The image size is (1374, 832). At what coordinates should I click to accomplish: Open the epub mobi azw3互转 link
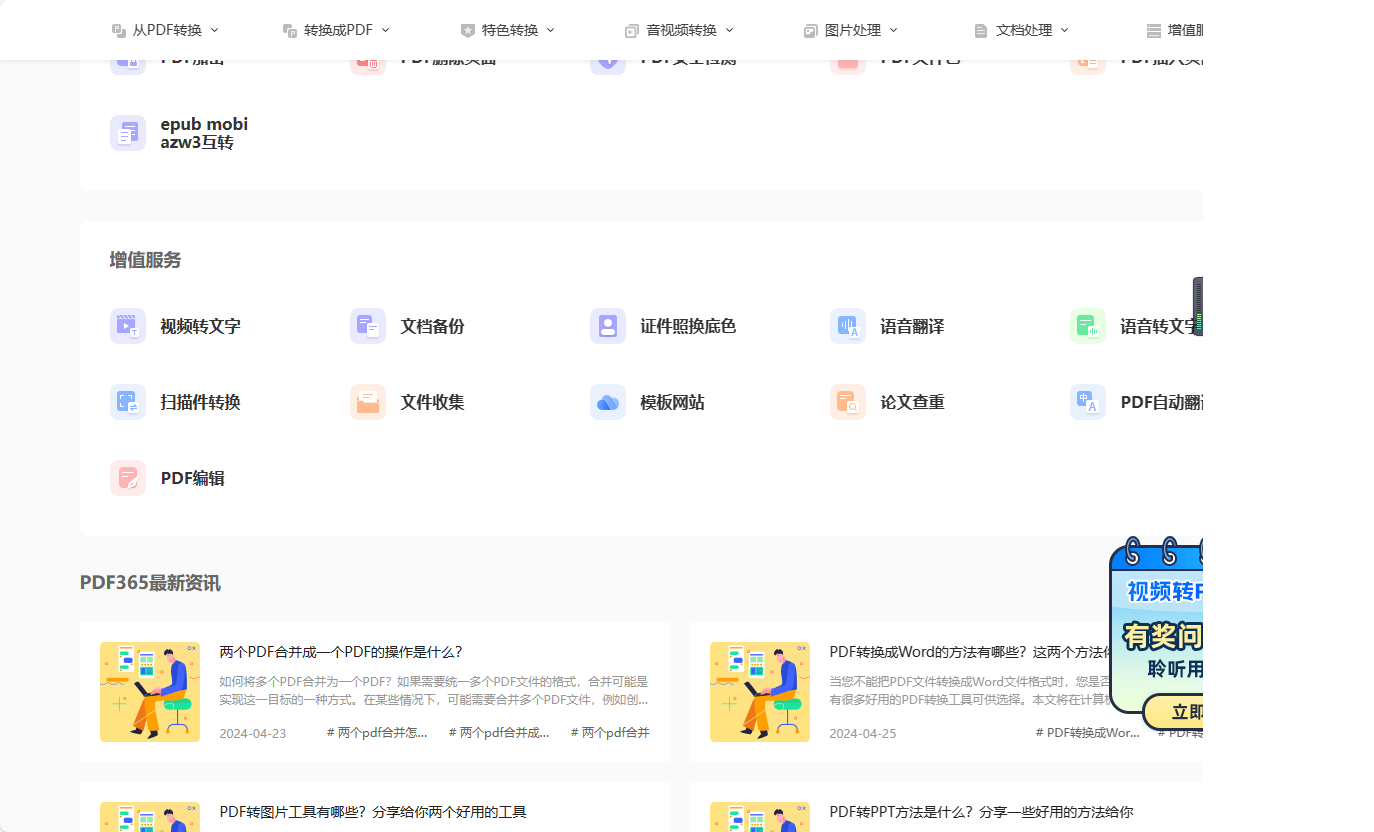(x=204, y=133)
